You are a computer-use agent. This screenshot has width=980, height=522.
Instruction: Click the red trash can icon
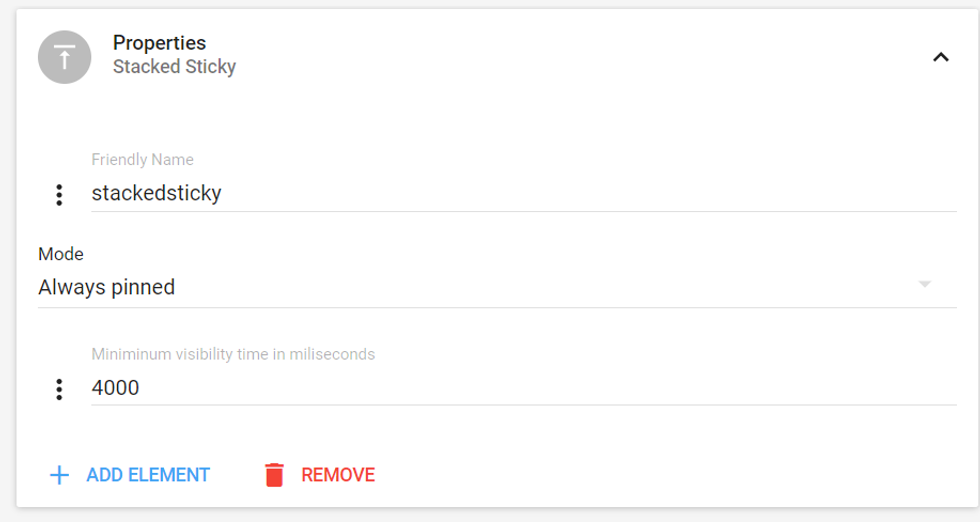click(274, 475)
